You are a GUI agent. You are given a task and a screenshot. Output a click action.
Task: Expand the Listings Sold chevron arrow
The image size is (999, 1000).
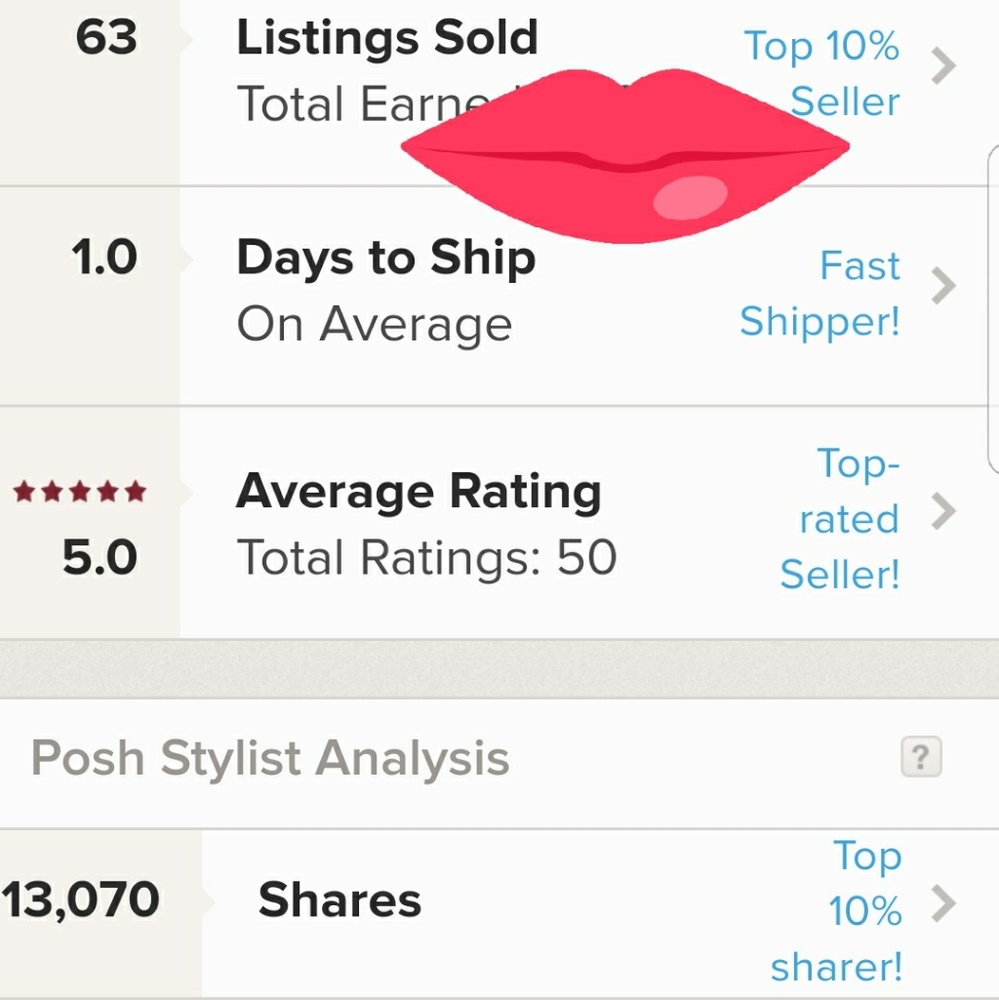click(x=942, y=68)
